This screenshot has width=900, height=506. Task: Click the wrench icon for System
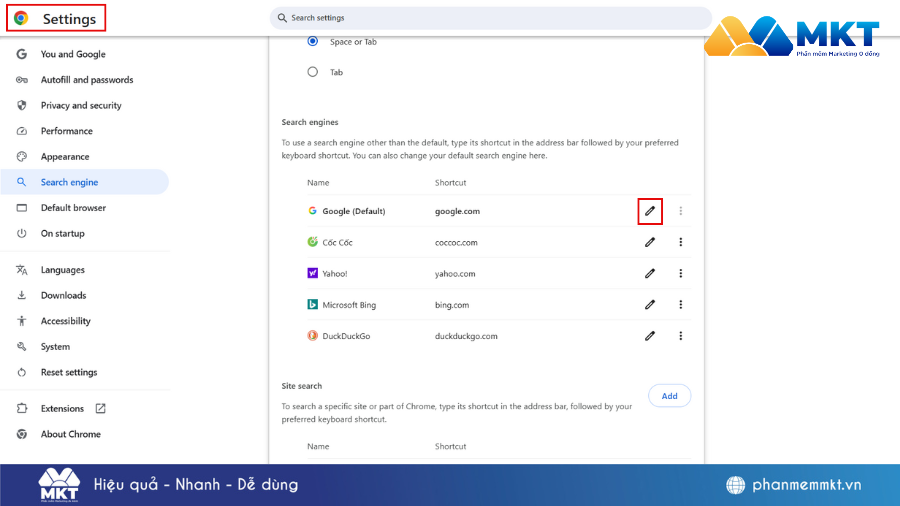pos(22,347)
